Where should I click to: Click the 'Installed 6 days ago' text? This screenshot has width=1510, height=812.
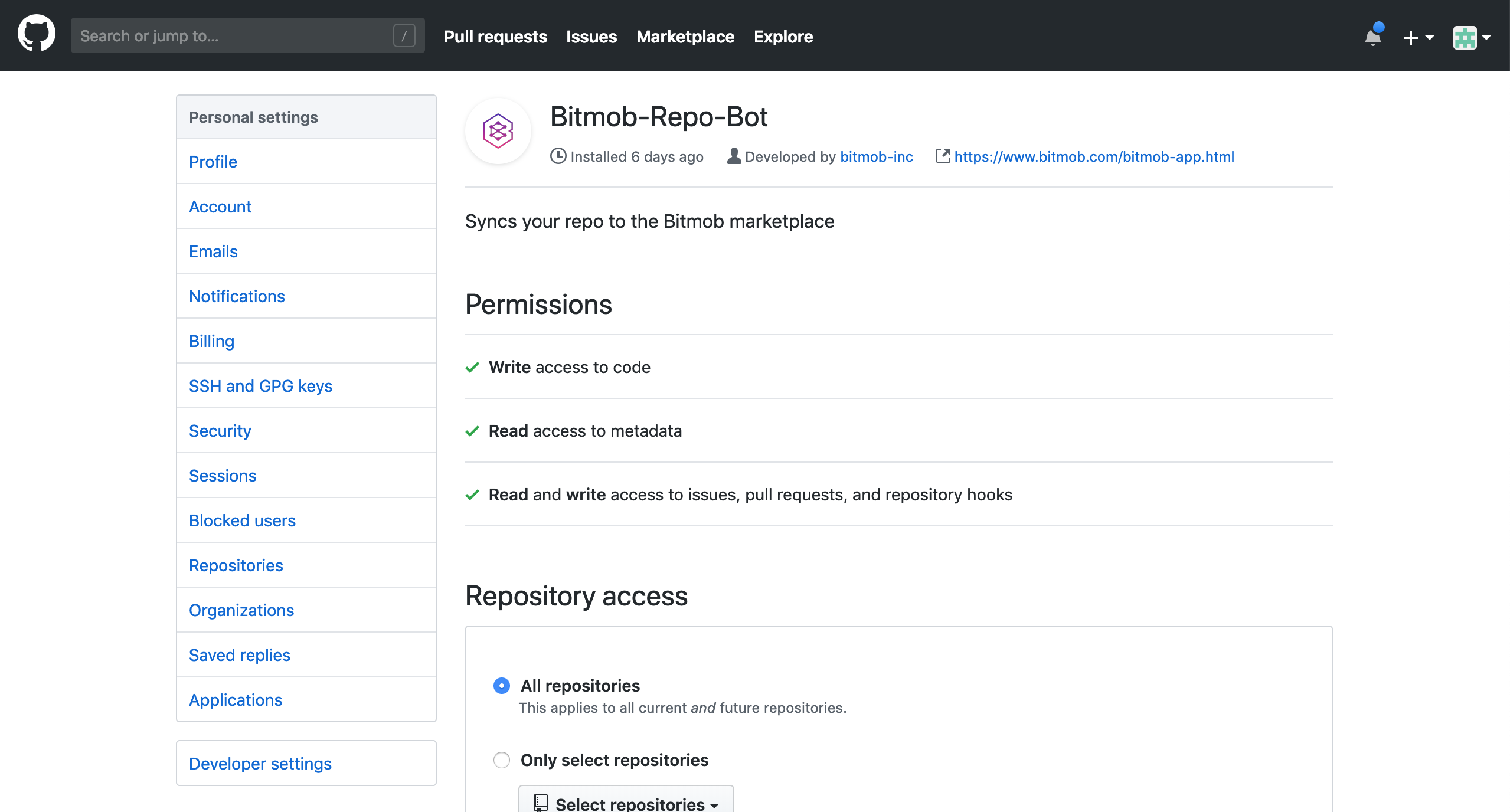(x=637, y=156)
